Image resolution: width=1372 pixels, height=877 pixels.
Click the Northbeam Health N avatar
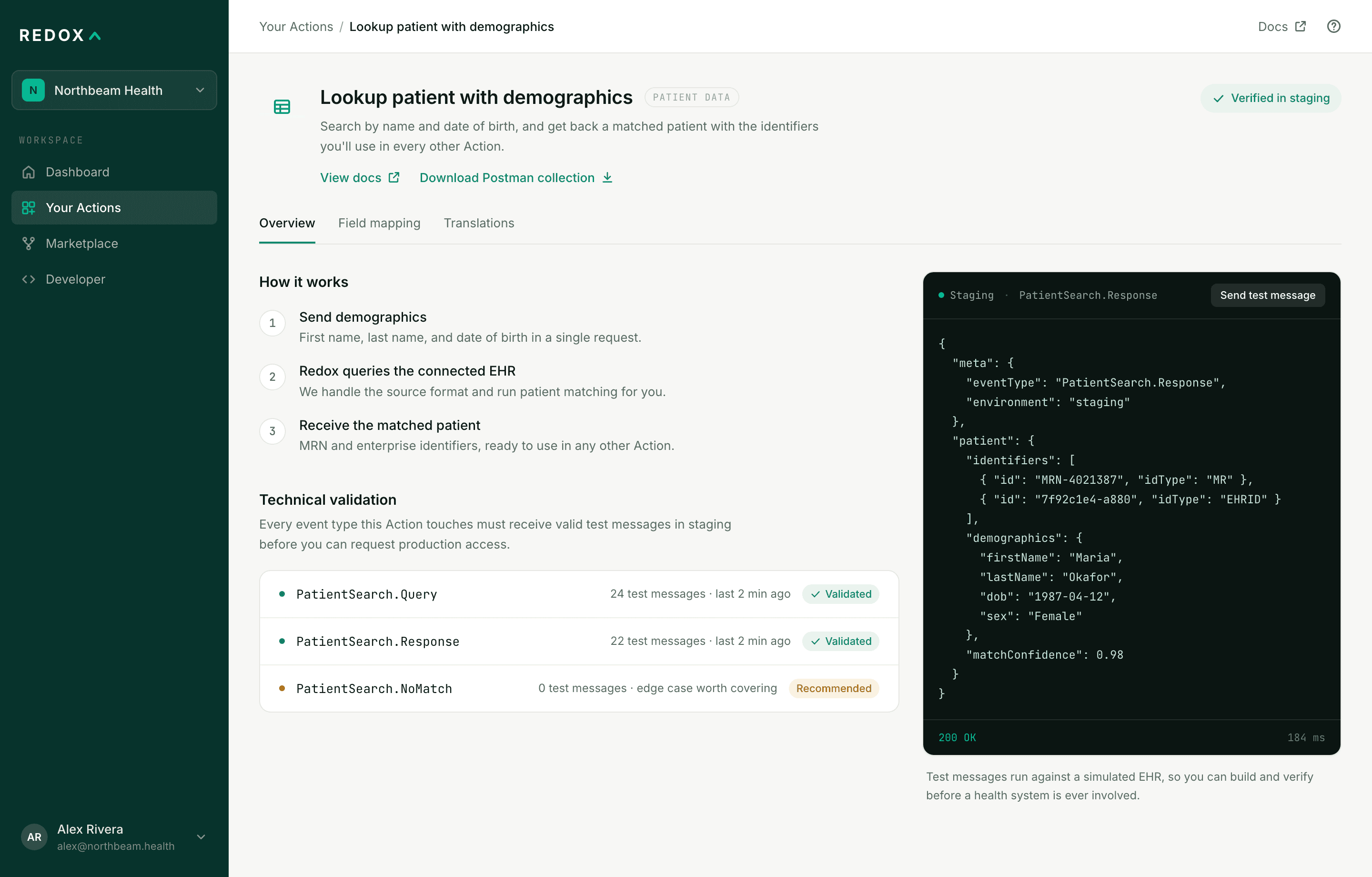click(33, 90)
